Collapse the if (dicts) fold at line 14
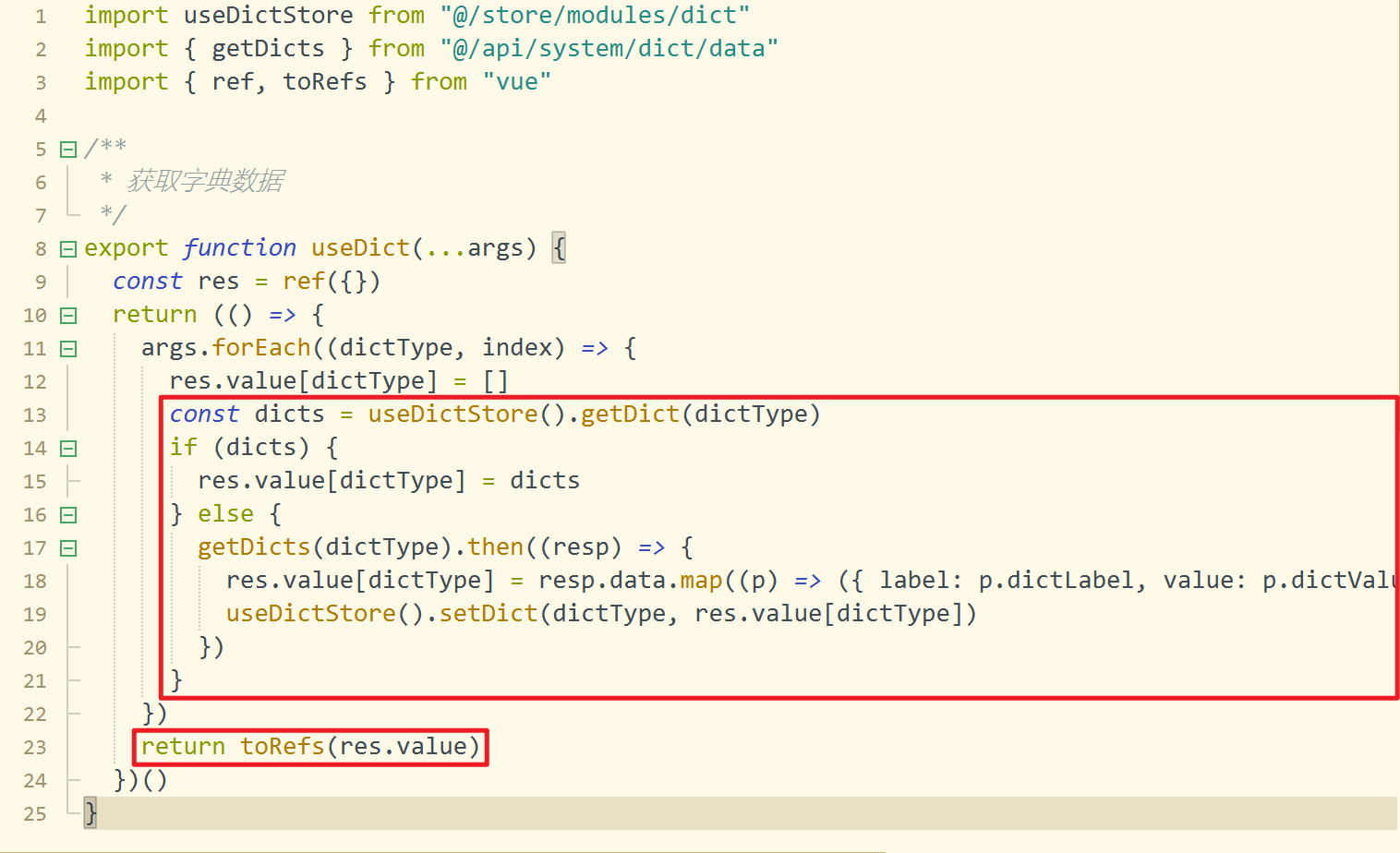The image size is (1400, 853). pyautogui.click(x=68, y=449)
